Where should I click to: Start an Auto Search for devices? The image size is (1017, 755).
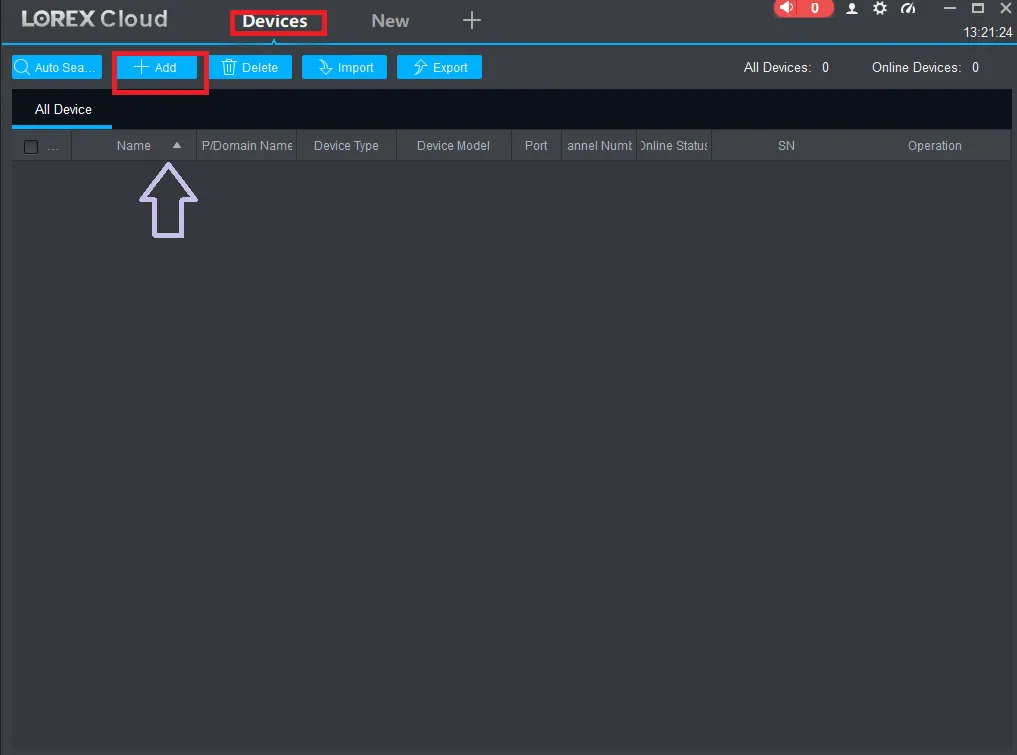coord(56,67)
